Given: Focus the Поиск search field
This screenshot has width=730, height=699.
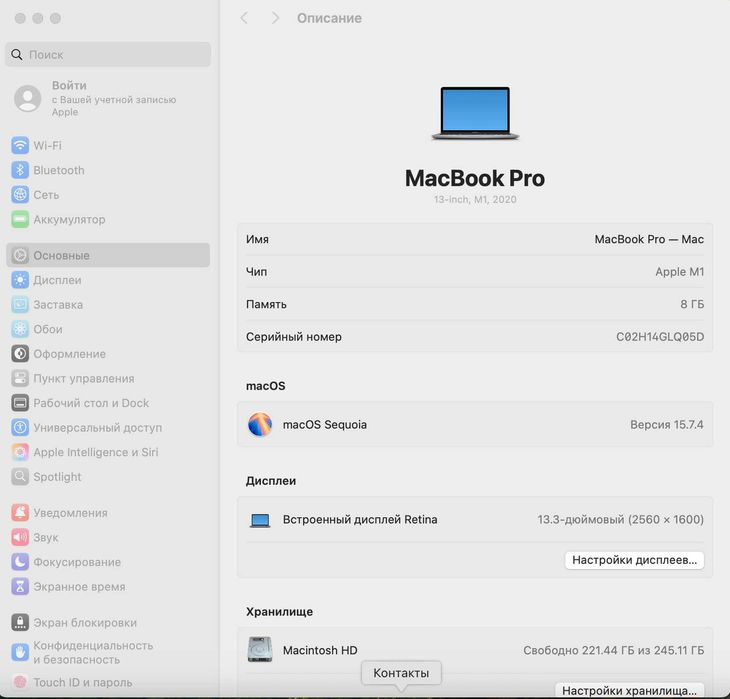Looking at the screenshot, I should (x=108, y=54).
